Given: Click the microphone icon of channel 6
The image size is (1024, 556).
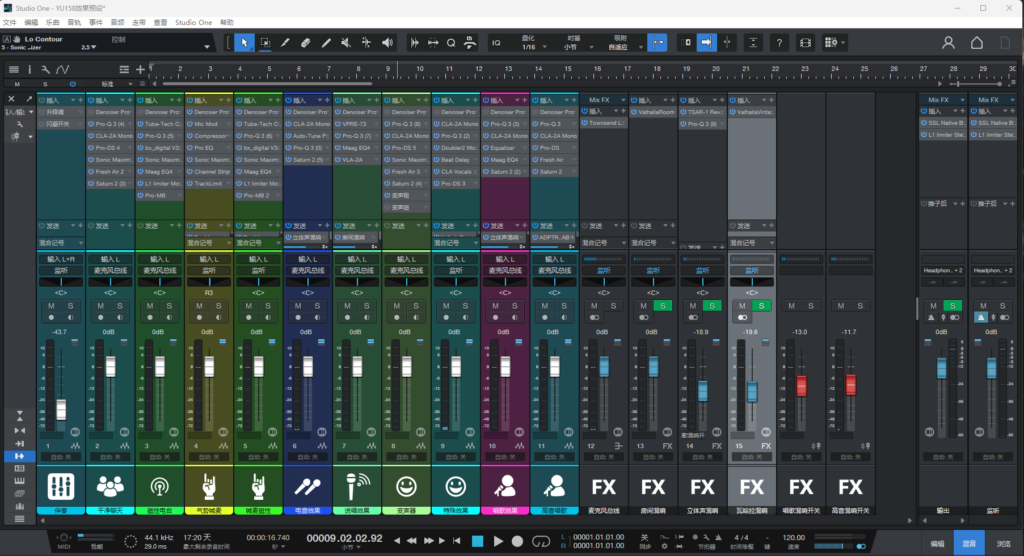Looking at the screenshot, I should (x=307, y=487).
